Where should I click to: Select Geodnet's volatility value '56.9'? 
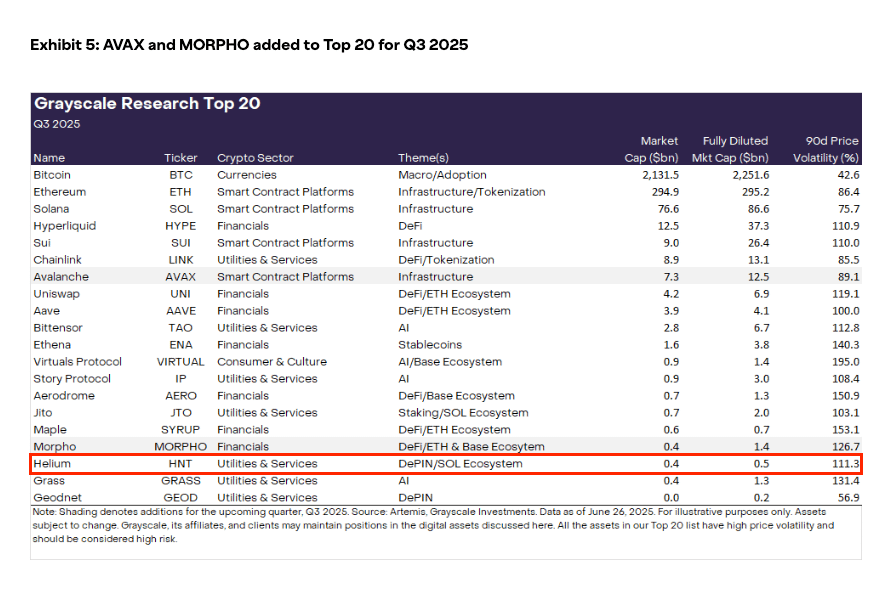click(849, 498)
